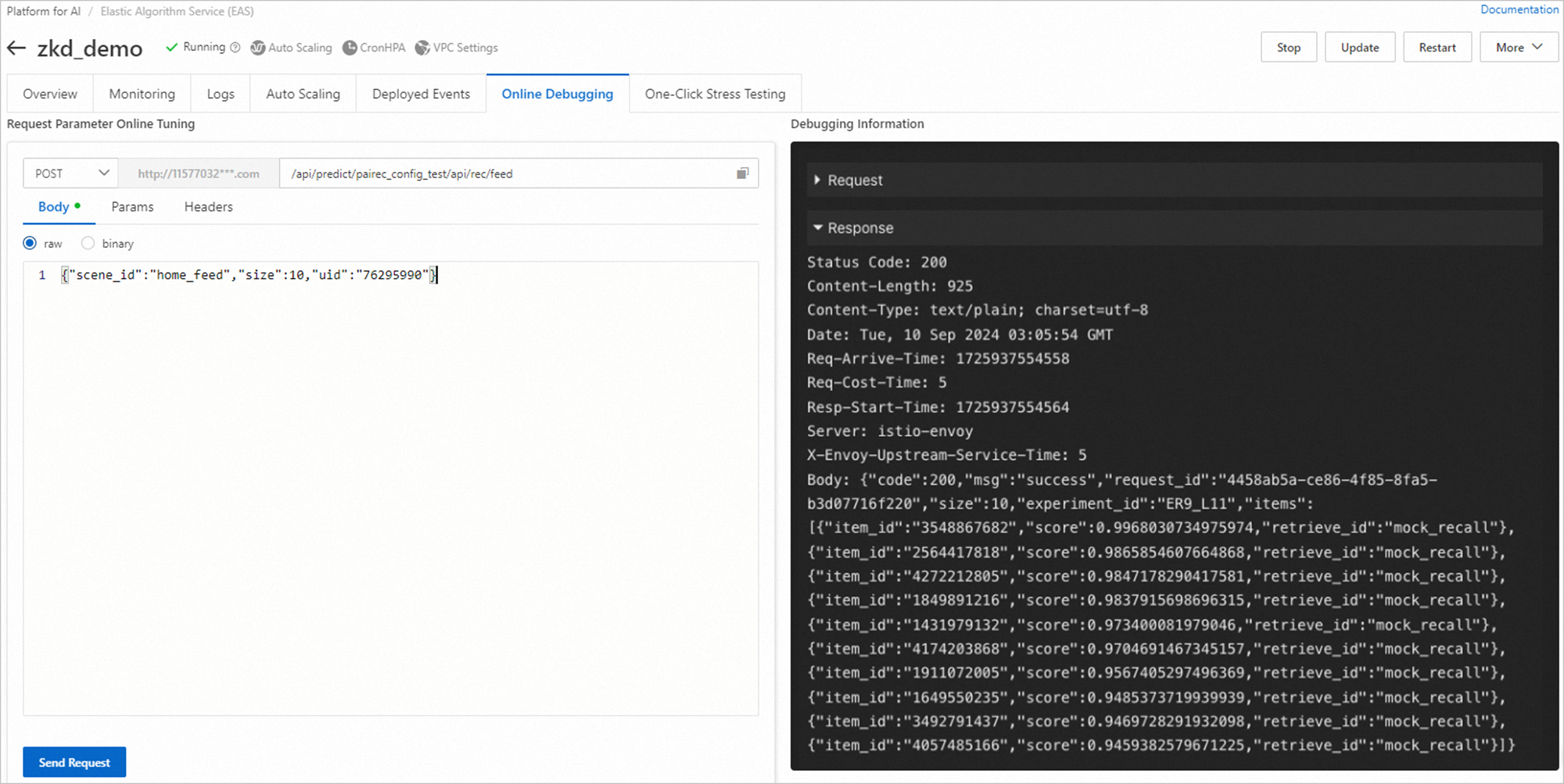Select the binary body format radio
Image resolution: width=1564 pixels, height=784 pixels.
(x=88, y=243)
